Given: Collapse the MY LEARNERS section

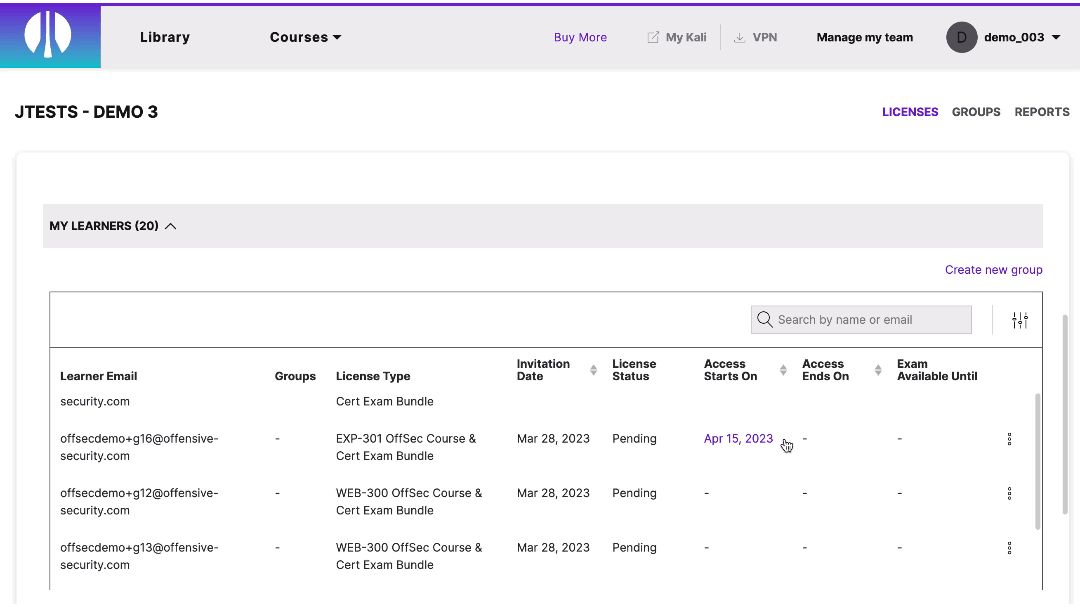Looking at the screenshot, I should click(170, 226).
